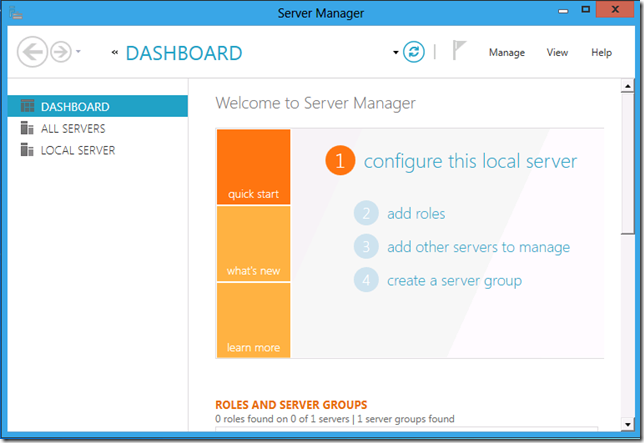Select the learn more tile

pos(253,320)
